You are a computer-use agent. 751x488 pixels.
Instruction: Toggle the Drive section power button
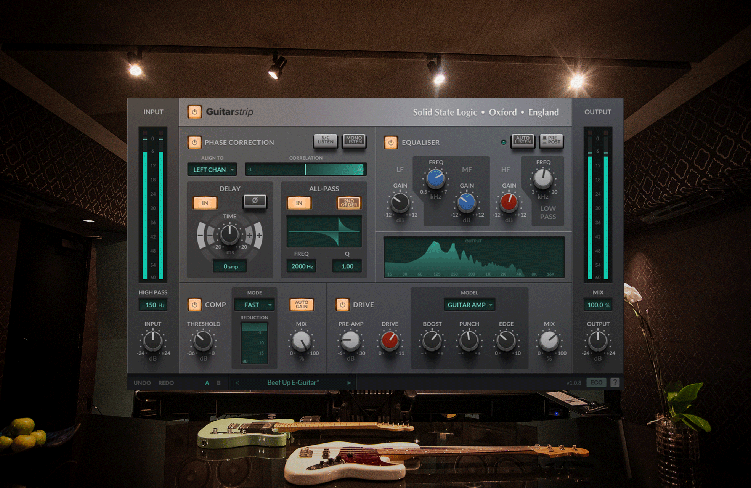342,305
